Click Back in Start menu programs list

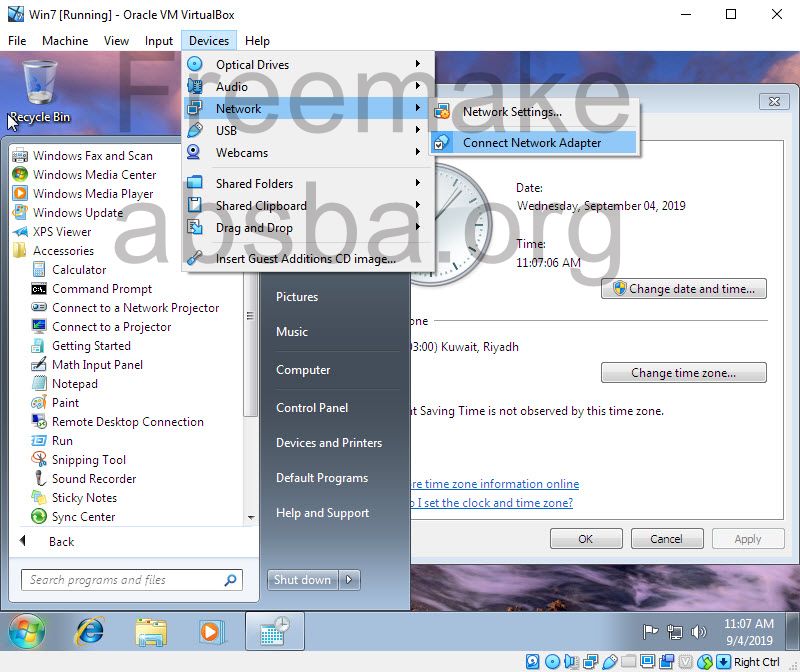tap(48, 541)
